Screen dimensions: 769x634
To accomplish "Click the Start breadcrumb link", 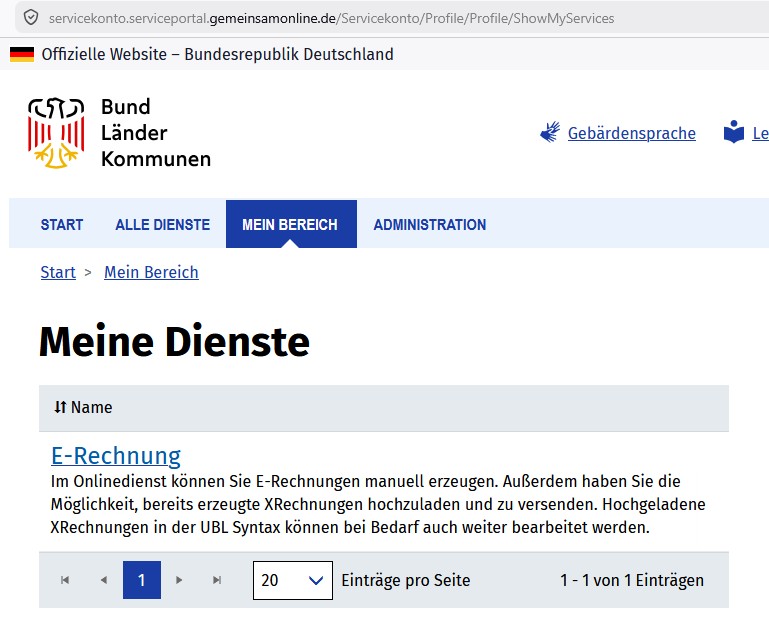I will point(58,272).
